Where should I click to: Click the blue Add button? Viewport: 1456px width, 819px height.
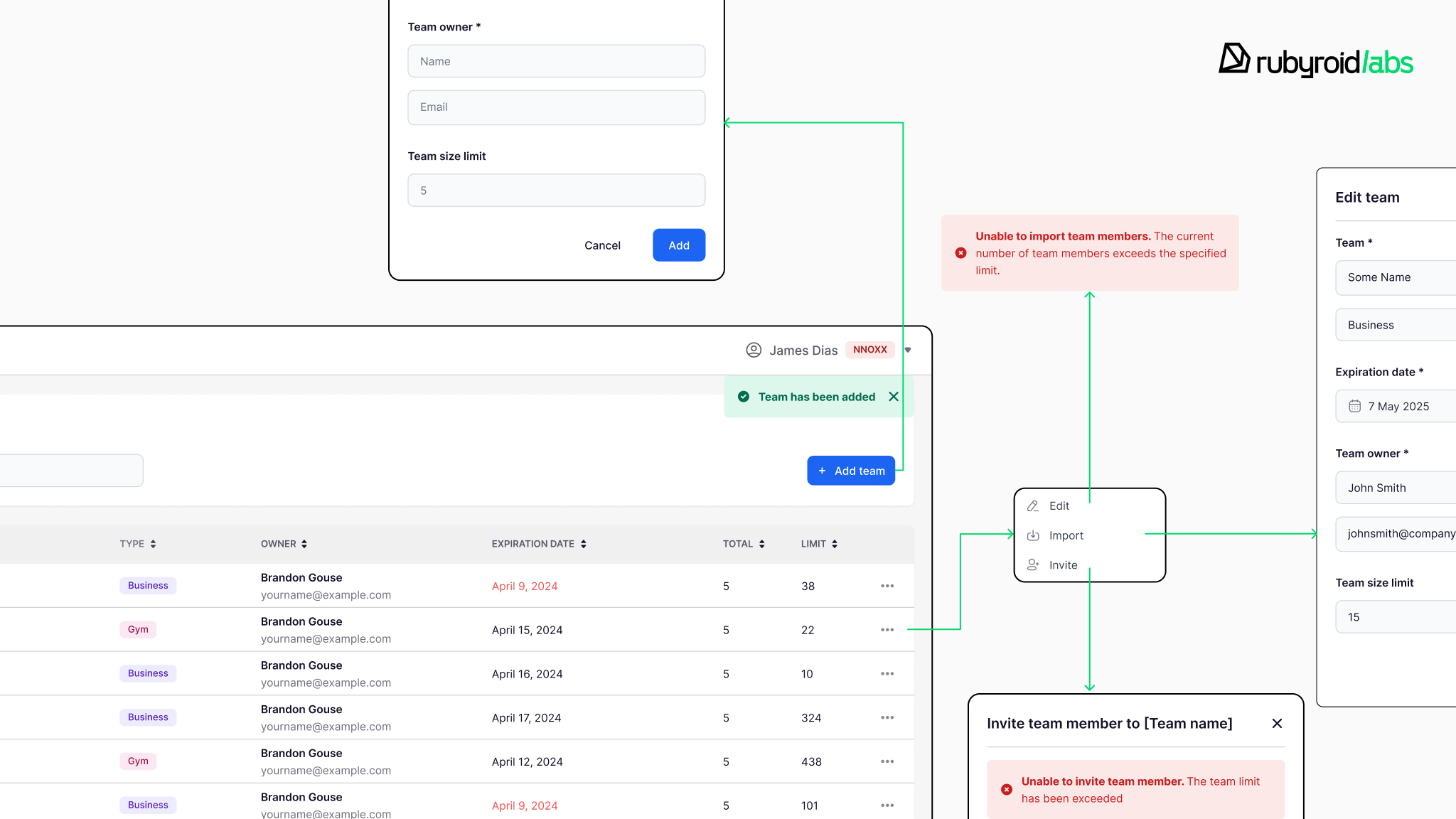[x=678, y=245]
